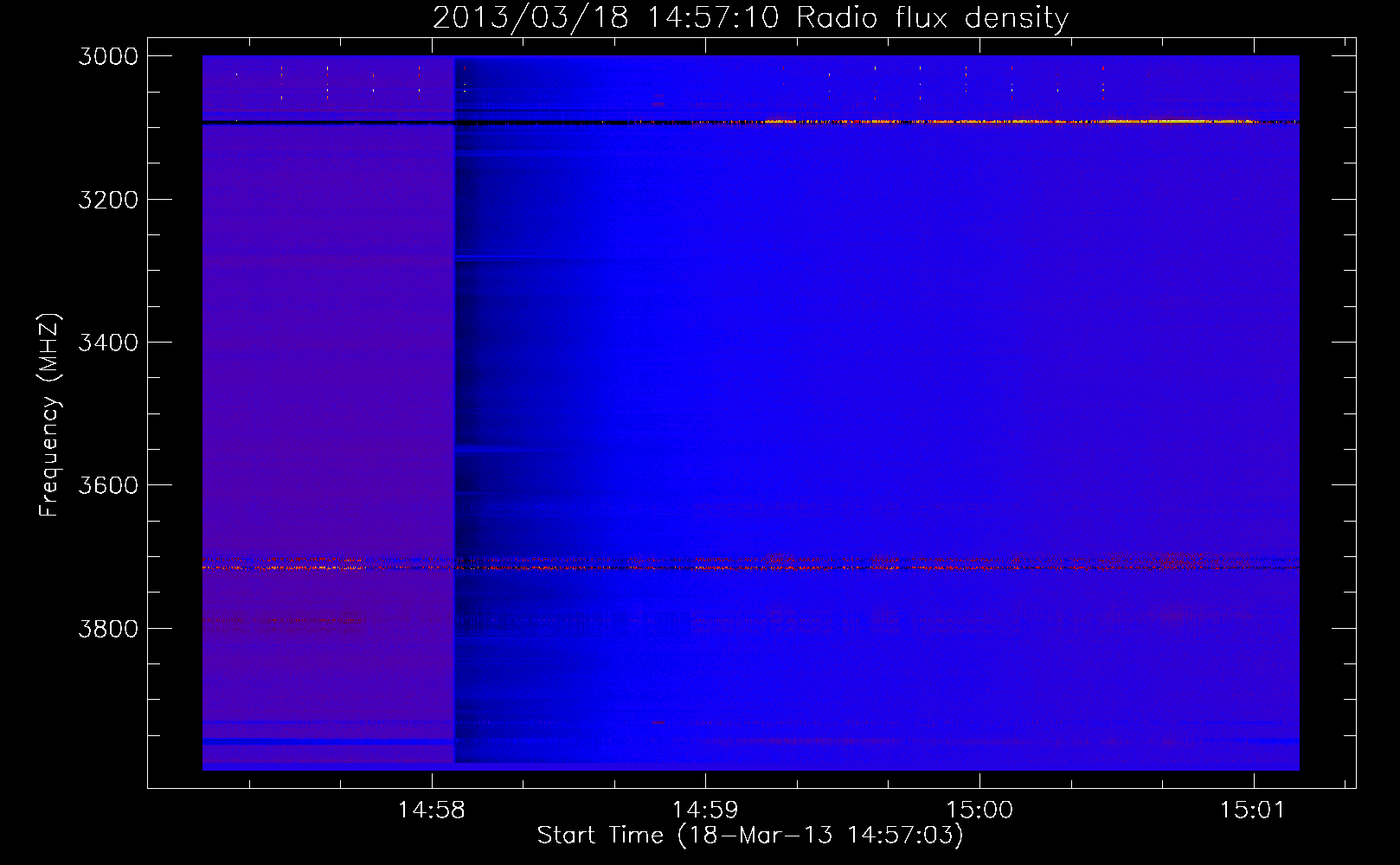Select the 3200 frequency axis label
Image resolution: width=1400 pixels, height=865 pixels.
108,200
